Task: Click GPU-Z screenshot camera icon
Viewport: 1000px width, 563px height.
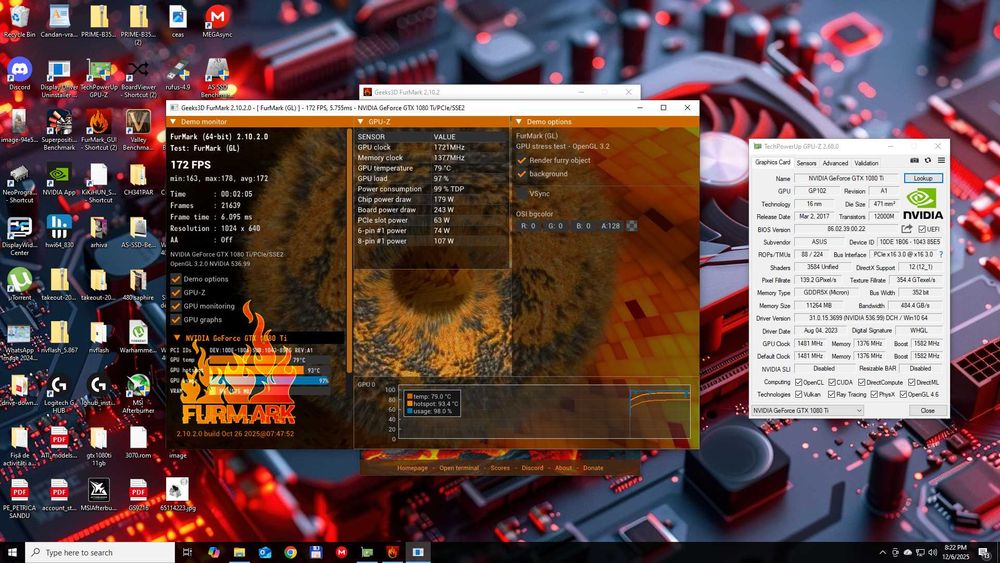Action: coord(914,161)
